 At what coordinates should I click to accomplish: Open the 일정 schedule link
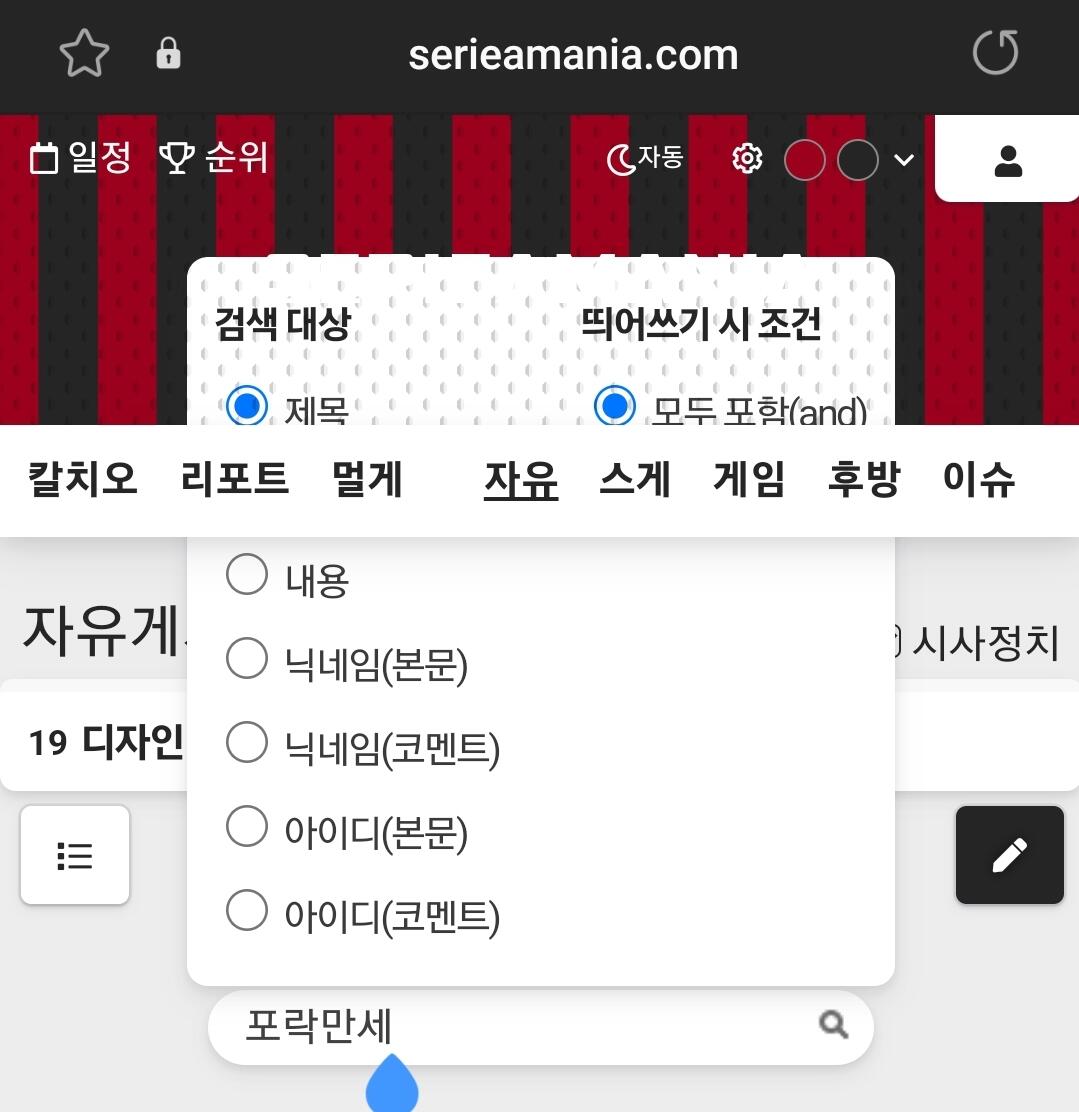81,157
